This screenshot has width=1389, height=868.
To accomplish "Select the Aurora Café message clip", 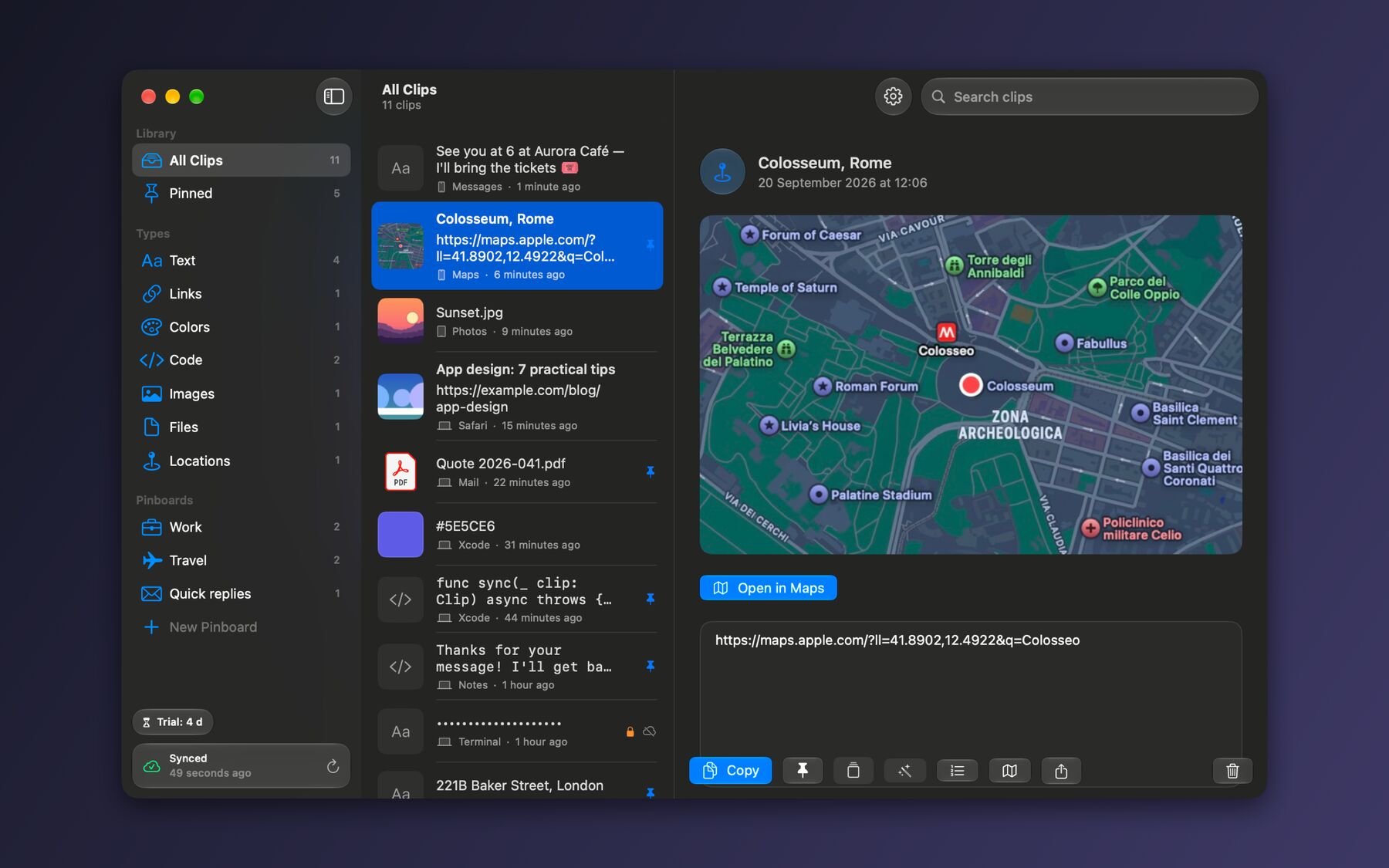I will [x=517, y=168].
